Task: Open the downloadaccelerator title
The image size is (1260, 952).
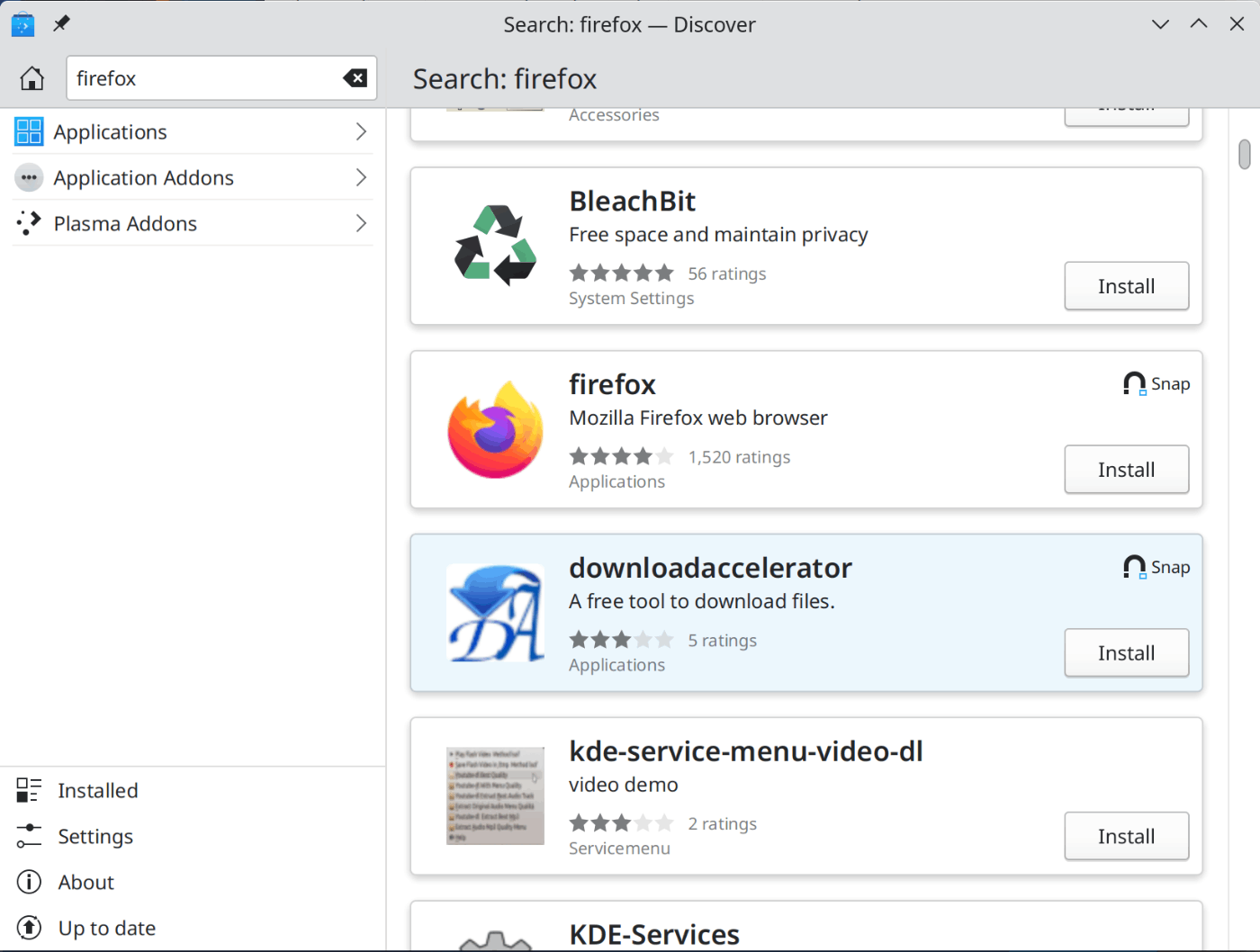Action: (710, 568)
